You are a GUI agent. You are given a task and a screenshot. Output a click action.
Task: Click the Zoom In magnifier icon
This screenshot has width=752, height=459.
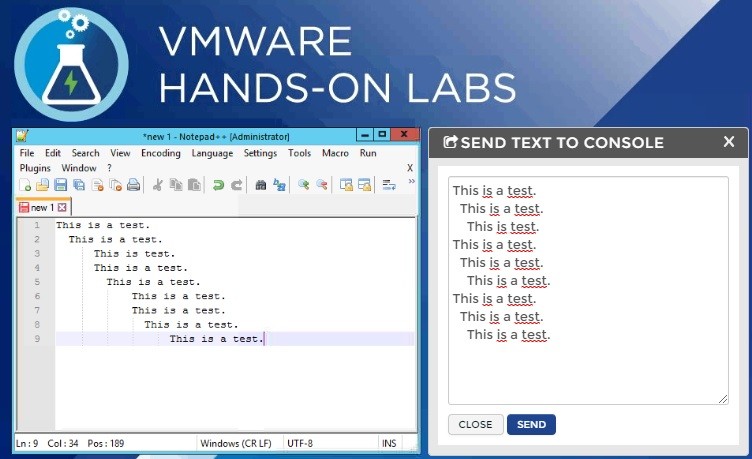[x=303, y=185]
